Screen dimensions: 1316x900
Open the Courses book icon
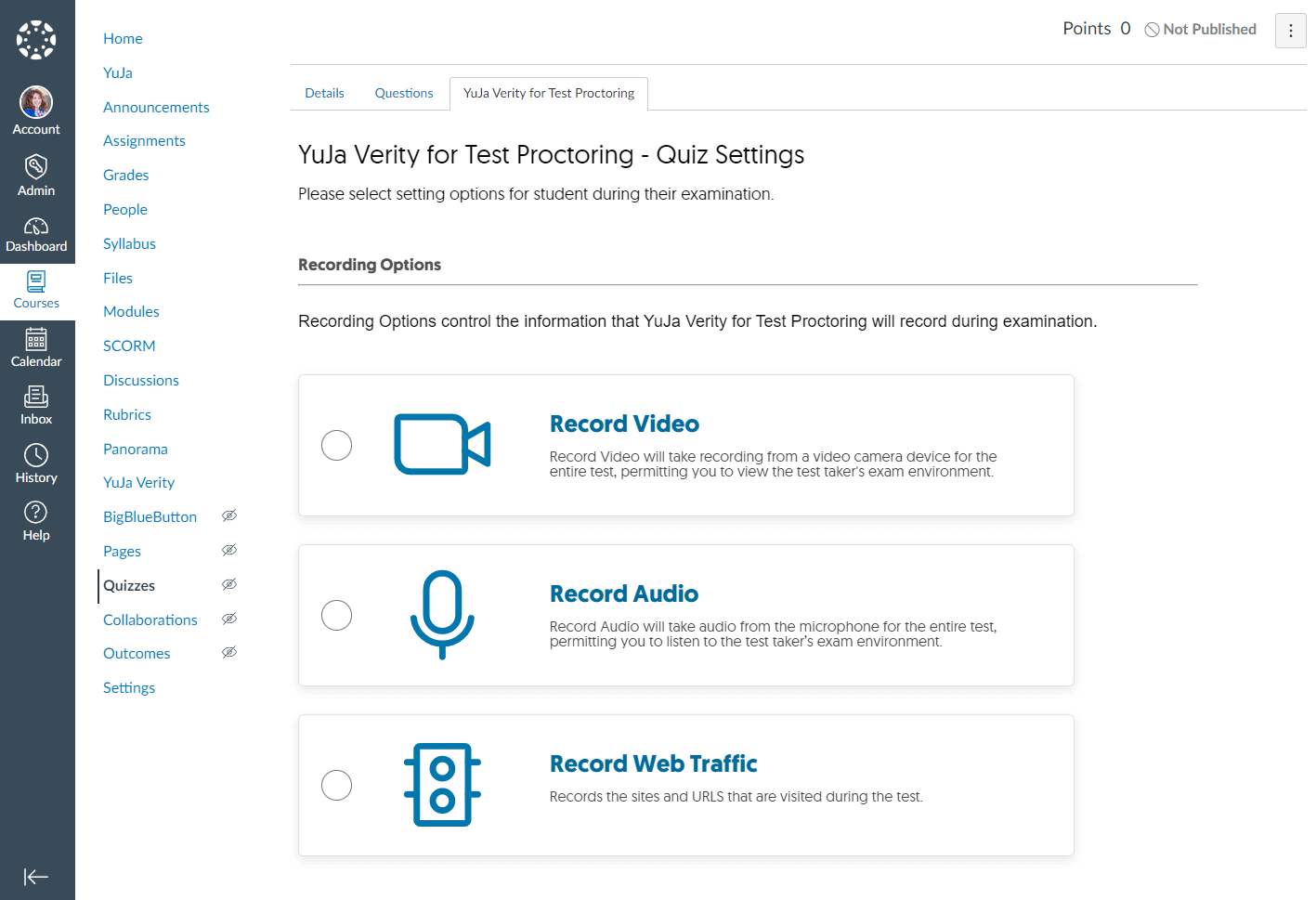coord(36,281)
